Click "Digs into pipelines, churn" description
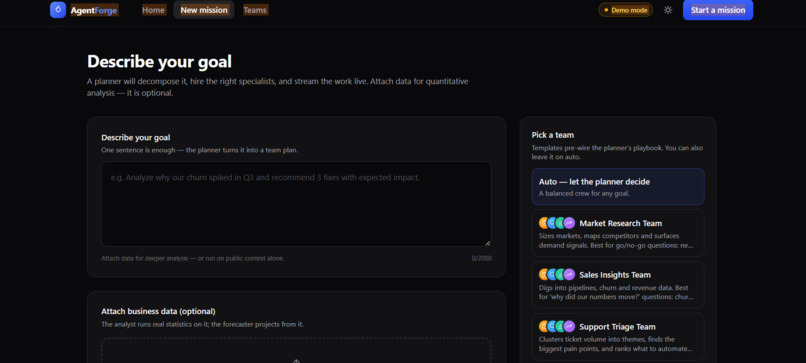Image resolution: width=806 pixels, height=363 pixels. click(x=616, y=292)
